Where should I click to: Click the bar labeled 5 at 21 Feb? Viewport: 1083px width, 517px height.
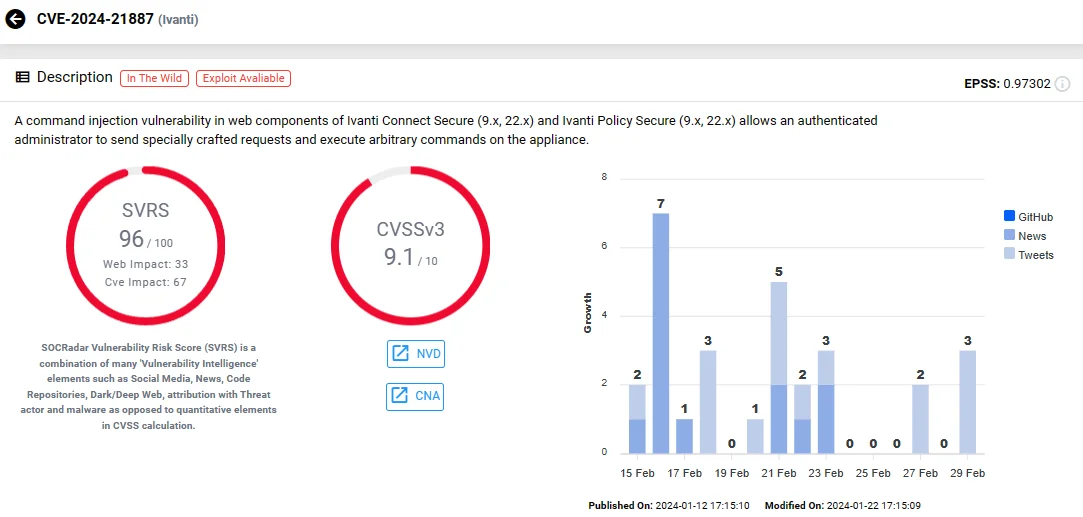[x=778, y=368]
